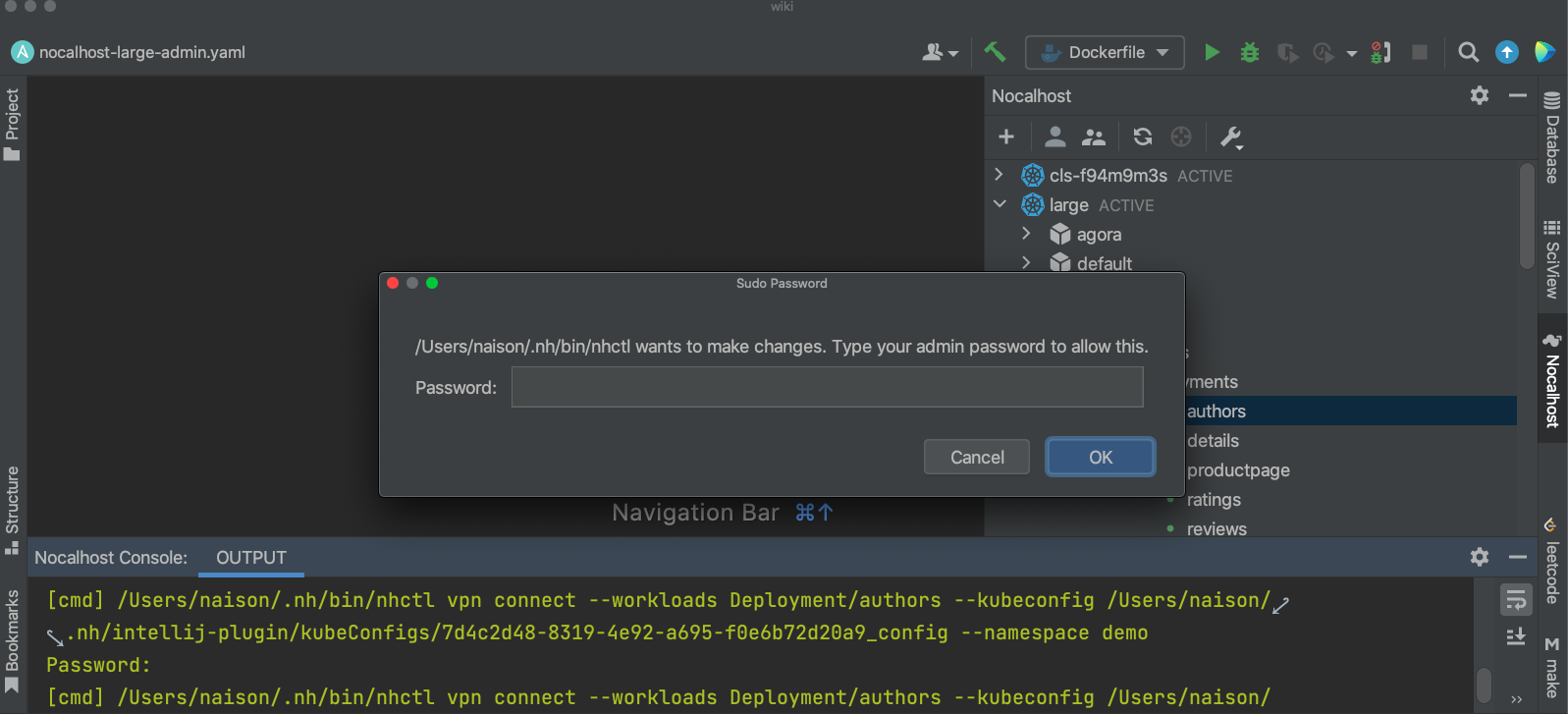
Task: Click the multi-user group icon in Nocalhost toolbar
Action: (x=1093, y=137)
